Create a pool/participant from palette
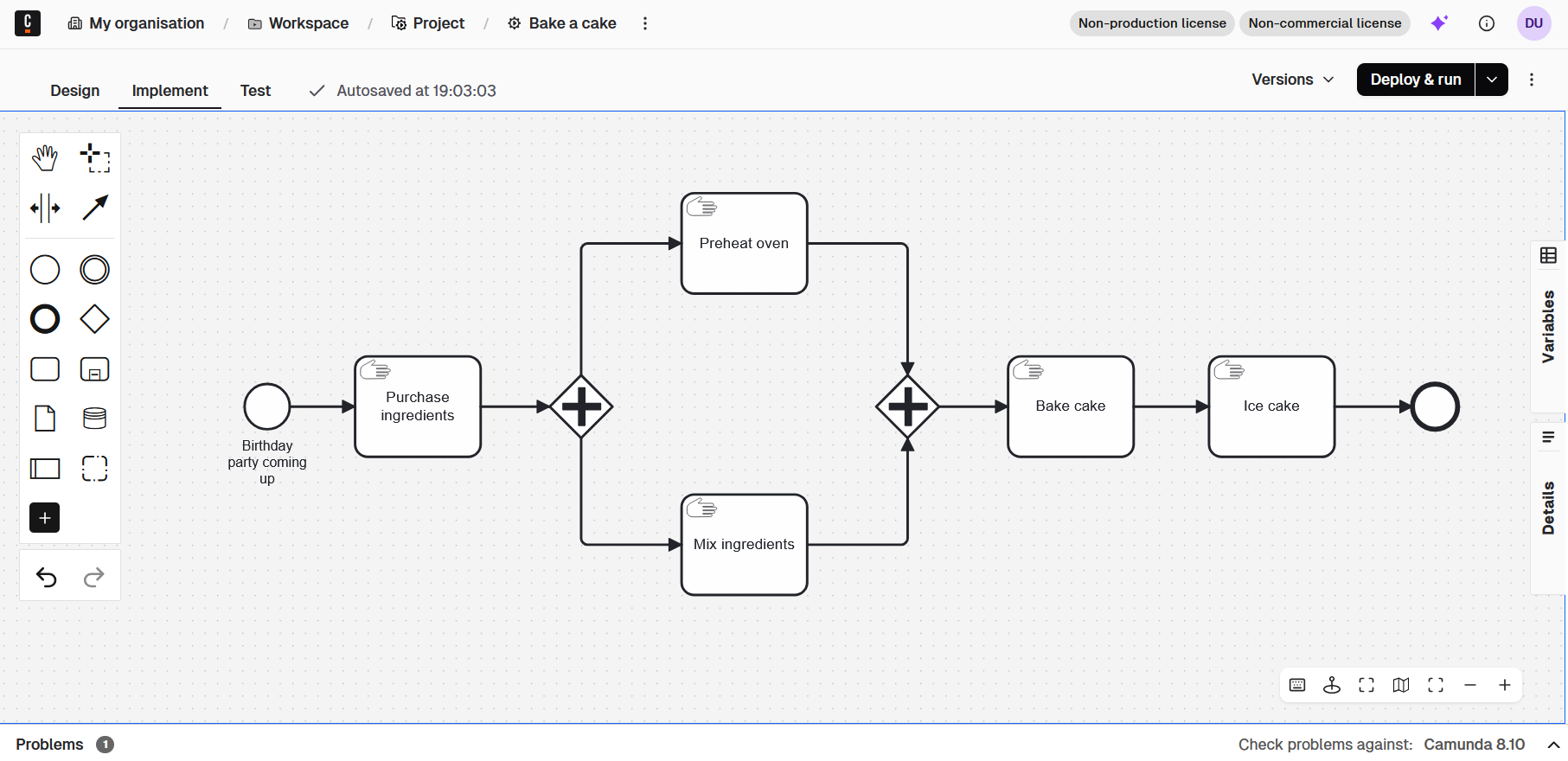 click(45, 469)
